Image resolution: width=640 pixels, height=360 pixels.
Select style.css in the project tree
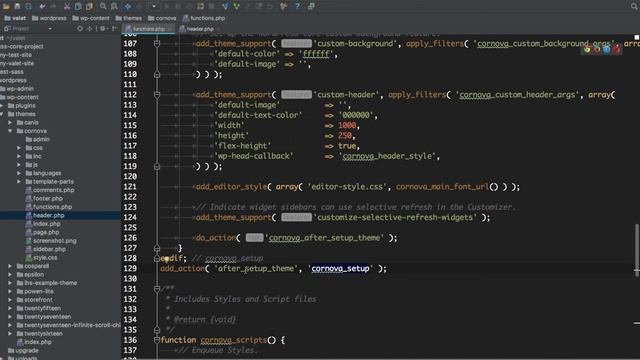[x=45, y=258]
